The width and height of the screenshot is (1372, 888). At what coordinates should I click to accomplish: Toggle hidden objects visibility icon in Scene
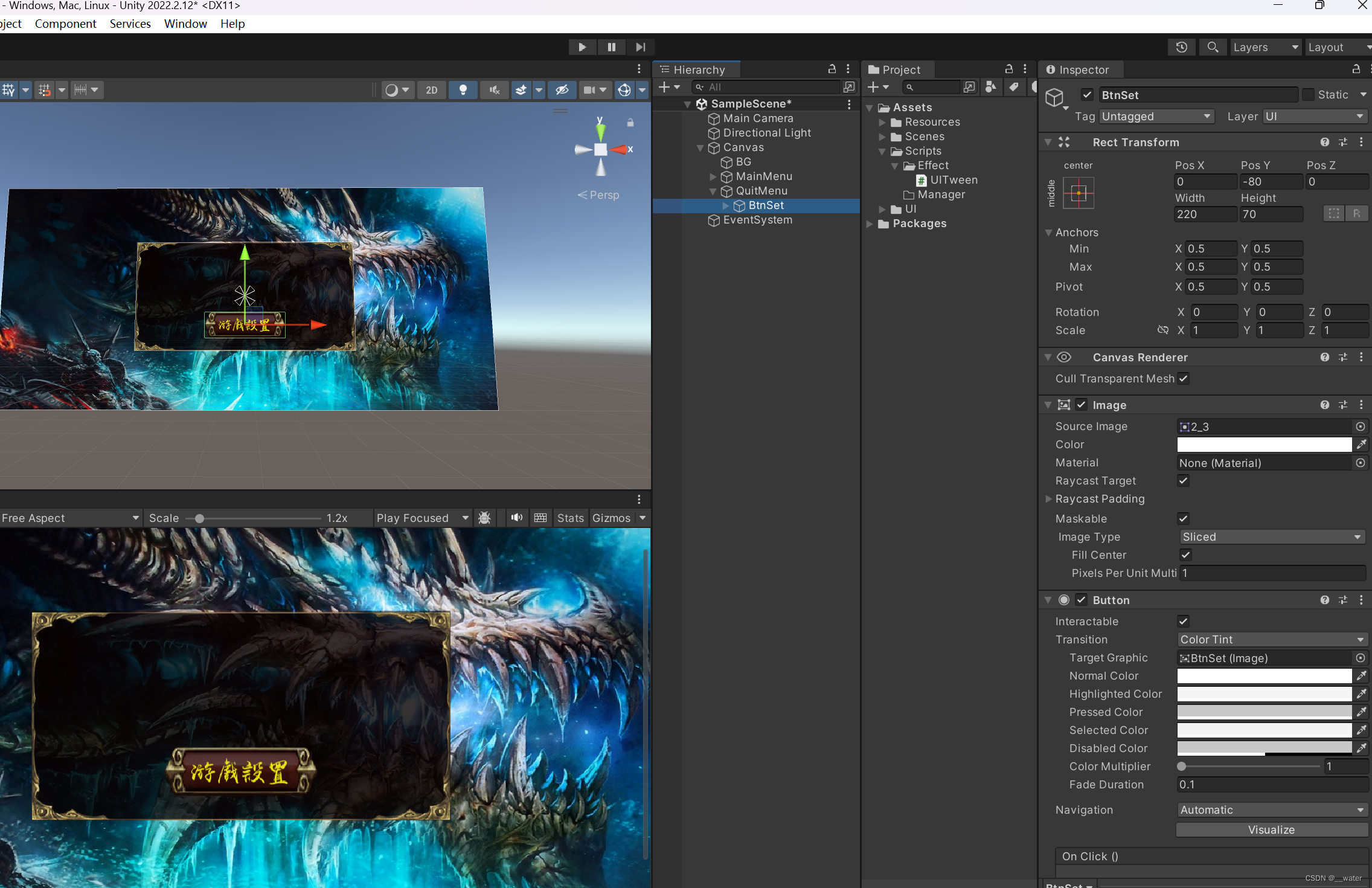(x=562, y=90)
